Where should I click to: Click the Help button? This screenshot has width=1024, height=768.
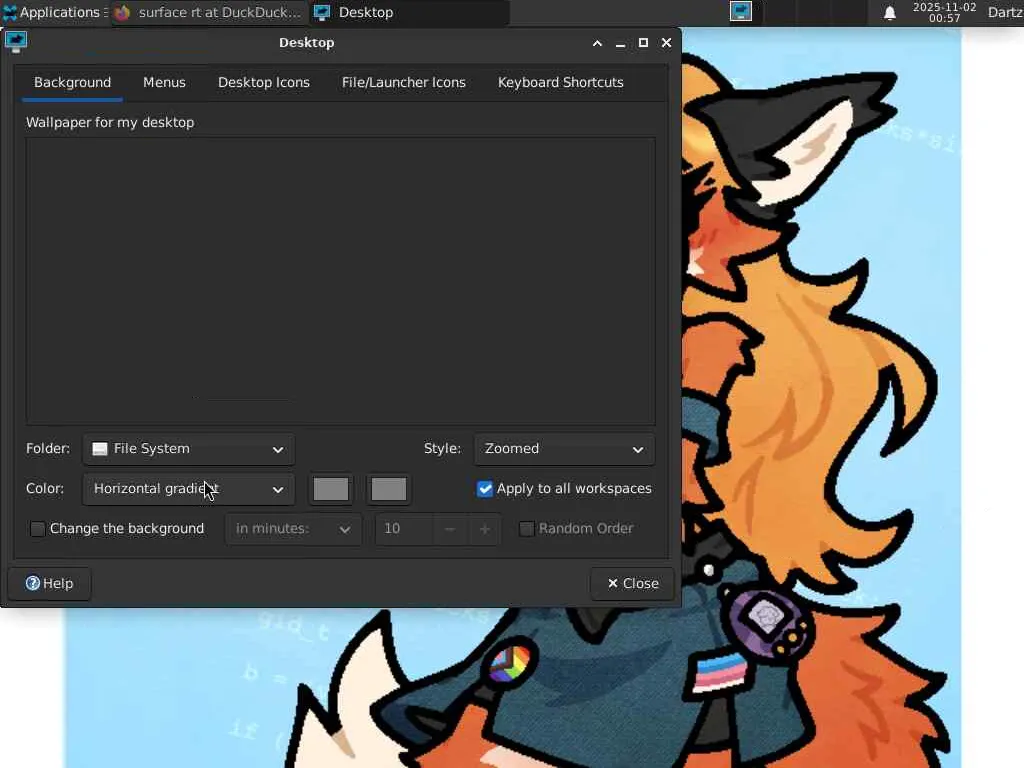[x=50, y=584]
